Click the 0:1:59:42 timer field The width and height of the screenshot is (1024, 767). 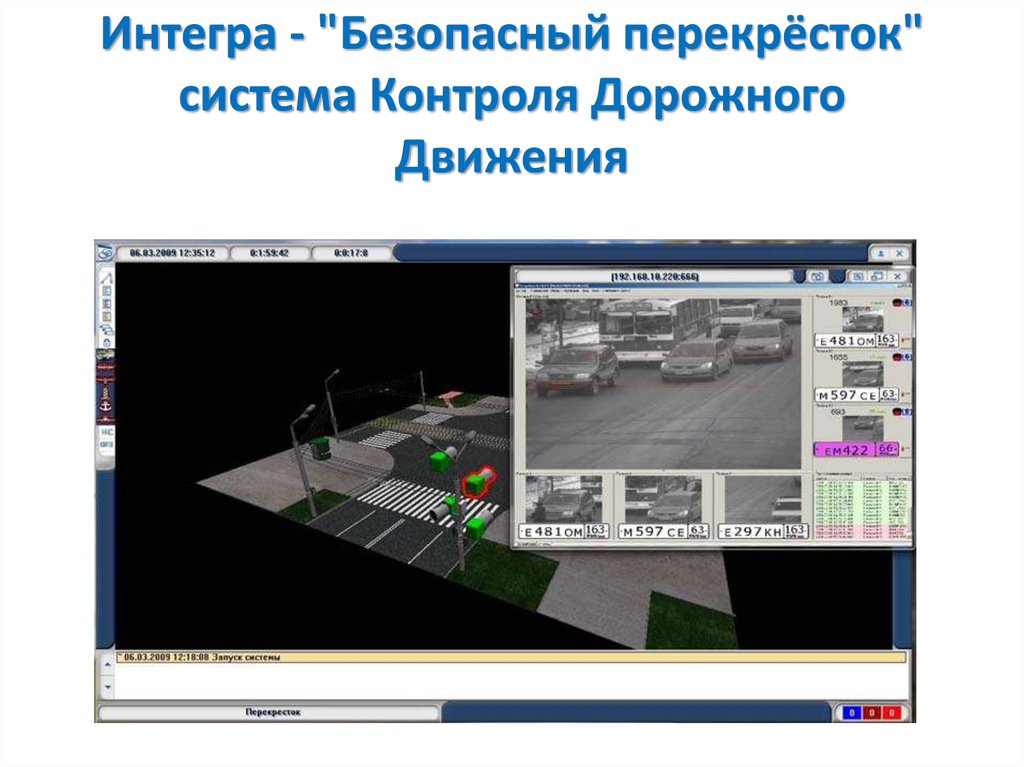(270, 253)
